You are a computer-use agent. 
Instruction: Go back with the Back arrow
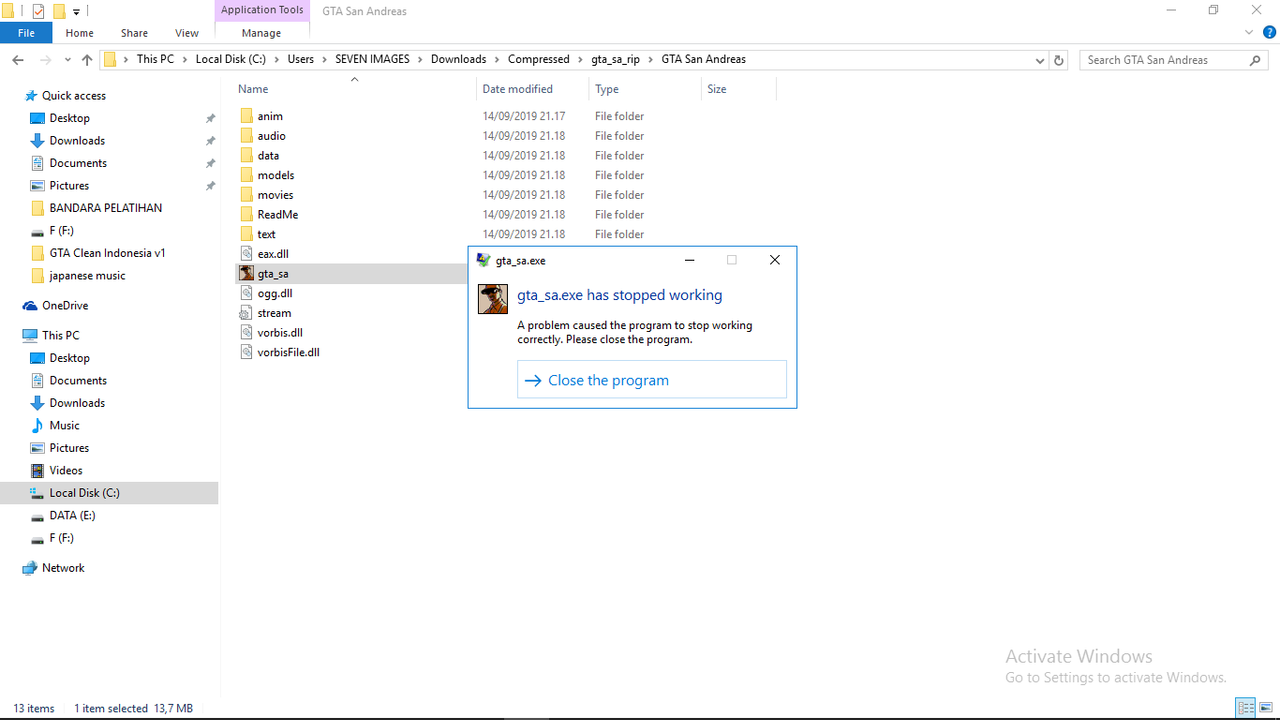tap(18, 60)
